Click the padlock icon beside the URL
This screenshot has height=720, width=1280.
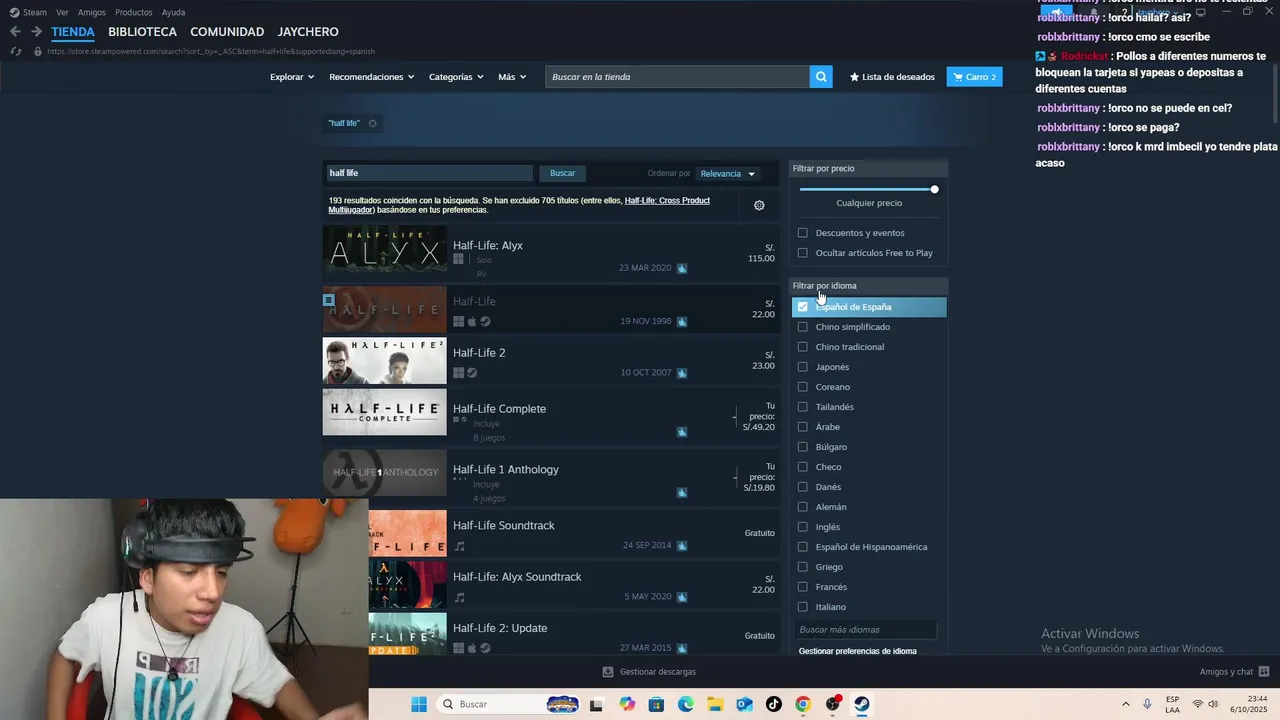point(38,51)
